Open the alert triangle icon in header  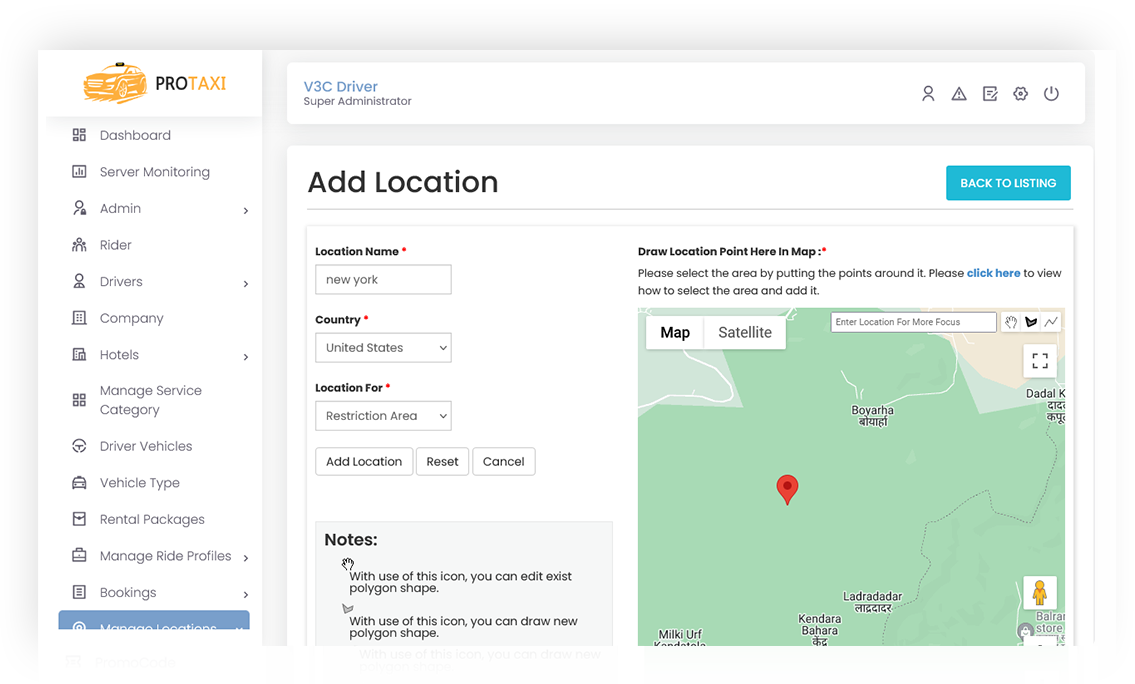click(x=959, y=93)
